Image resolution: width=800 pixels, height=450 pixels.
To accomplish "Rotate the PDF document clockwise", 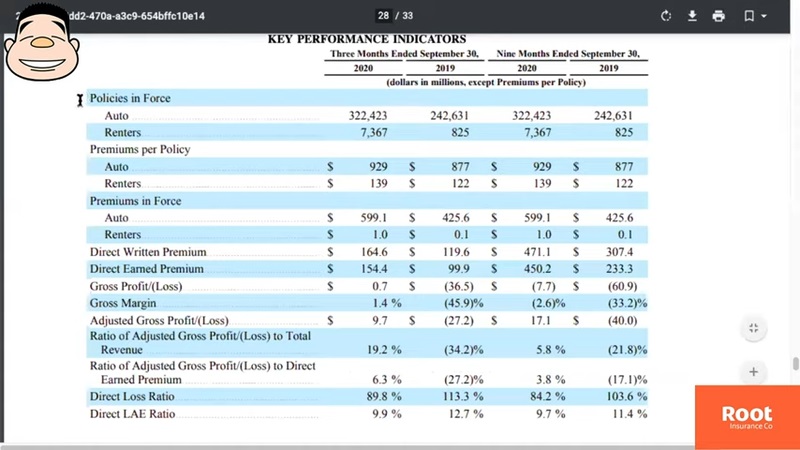I will tap(666, 16).
